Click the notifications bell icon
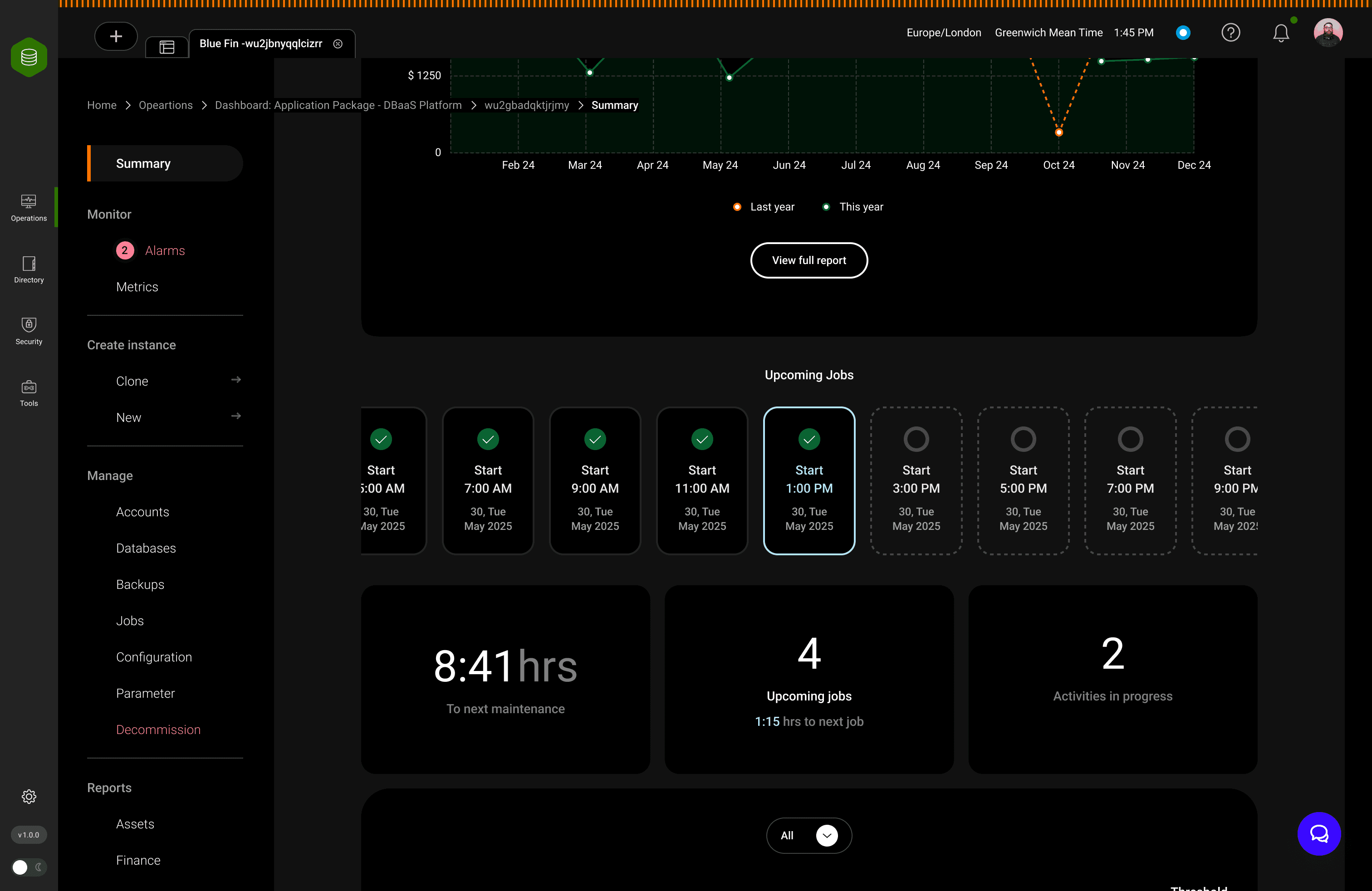 (x=1280, y=33)
